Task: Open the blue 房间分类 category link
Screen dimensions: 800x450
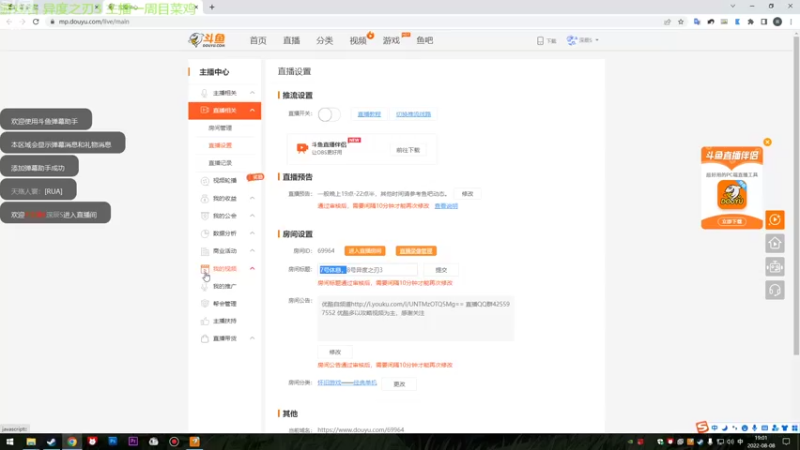Action: tap(347, 383)
